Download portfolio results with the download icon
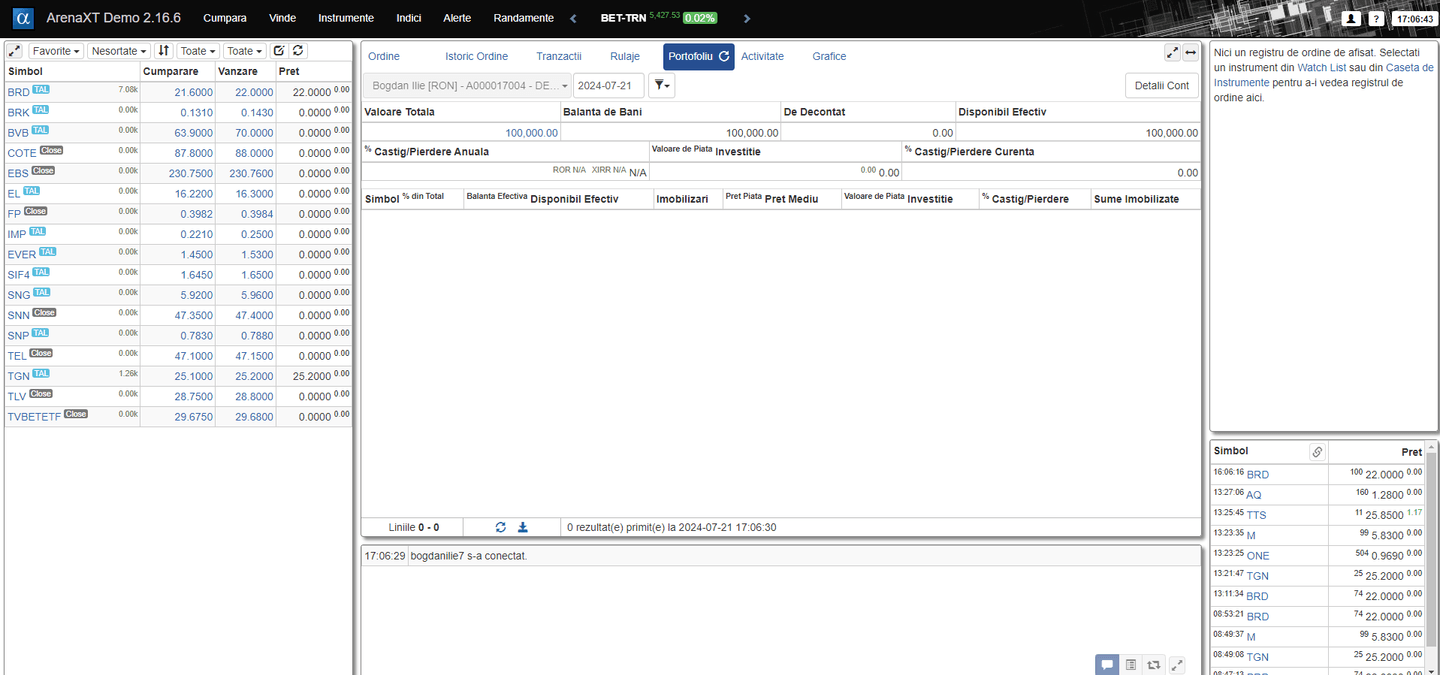 tap(523, 527)
